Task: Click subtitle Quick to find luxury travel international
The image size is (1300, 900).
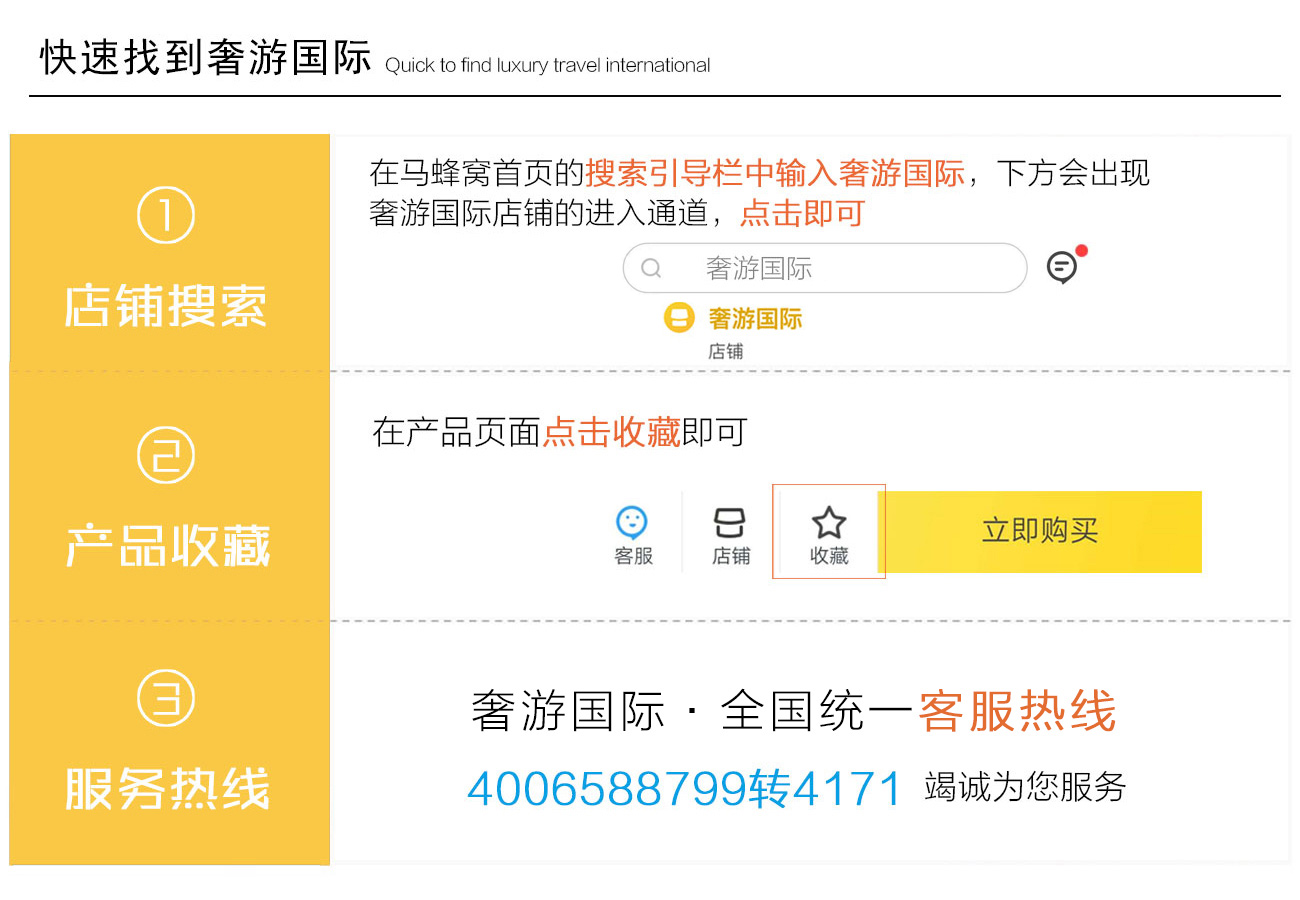Action: 548,66
